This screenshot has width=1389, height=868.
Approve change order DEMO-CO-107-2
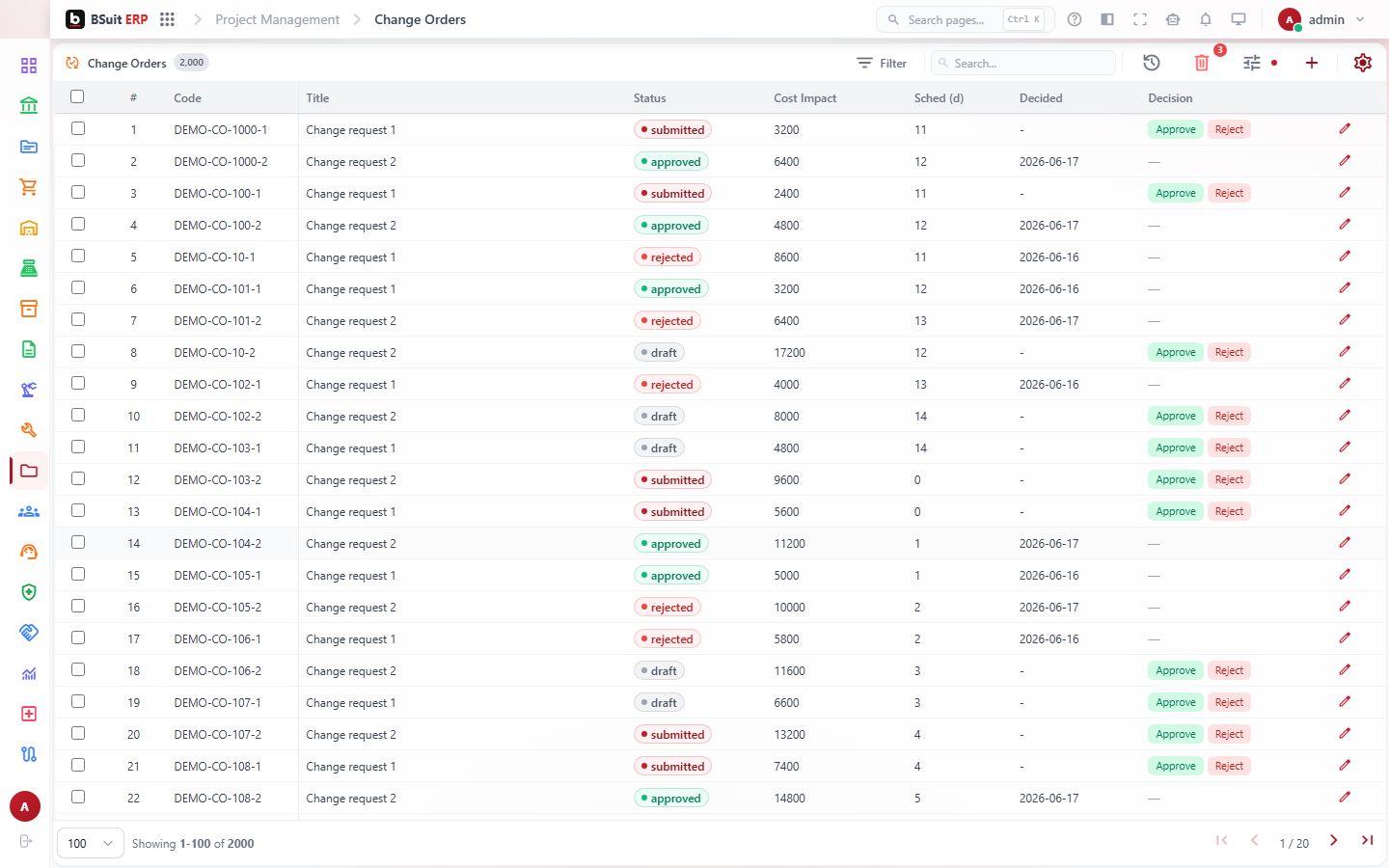click(1175, 734)
